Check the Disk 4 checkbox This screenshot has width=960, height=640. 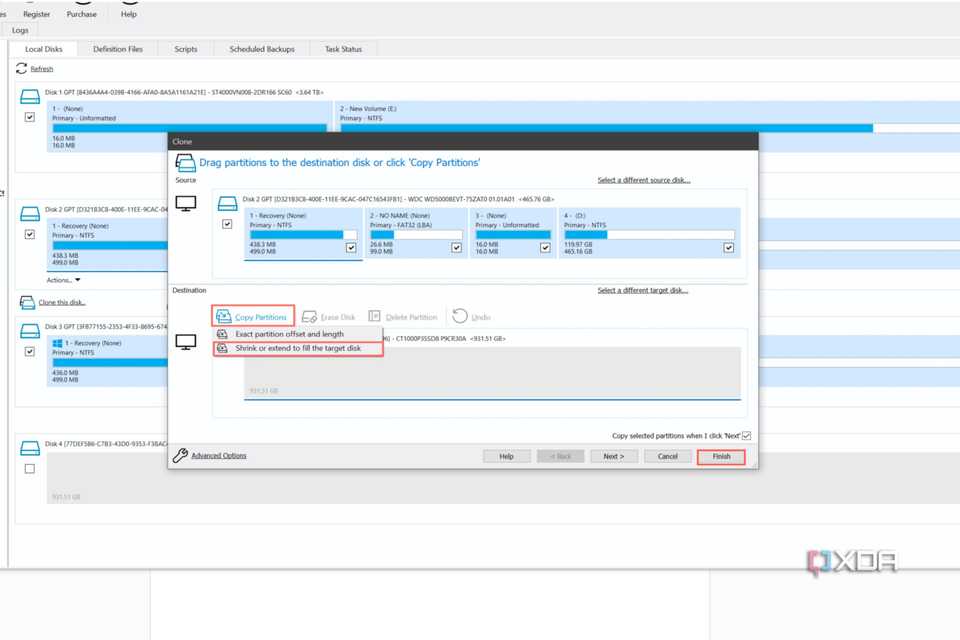pos(30,468)
